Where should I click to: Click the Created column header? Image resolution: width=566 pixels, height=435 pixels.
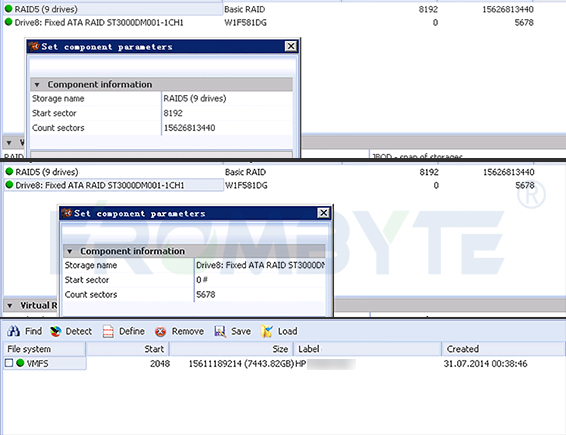click(x=502, y=349)
